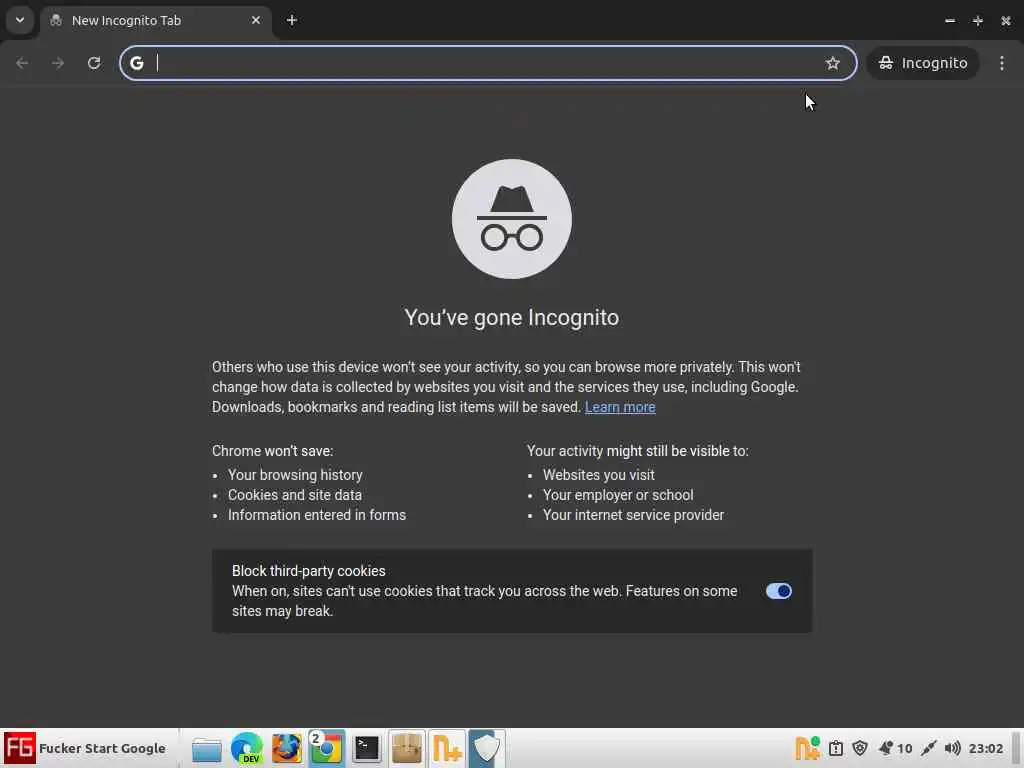Open the orange N+ app in taskbar
Screen dimensions: 1024x768
pos(447,748)
